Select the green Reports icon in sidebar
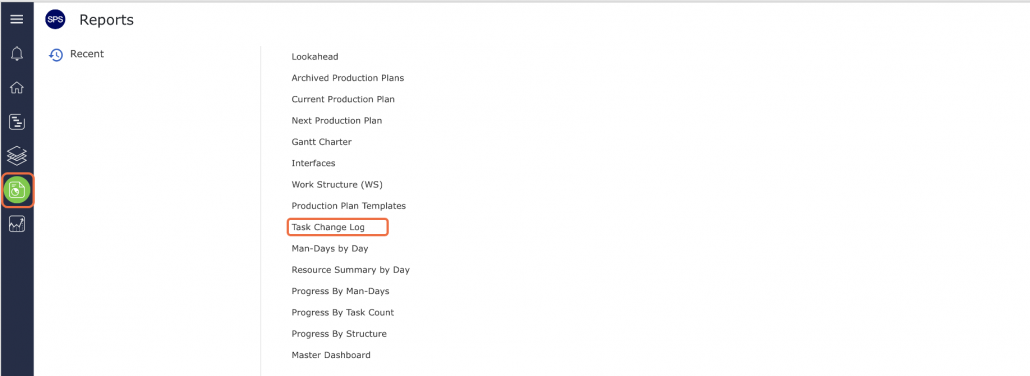Image resolution: width=1030 pixels, height=376 pixels. pos(17,191)
